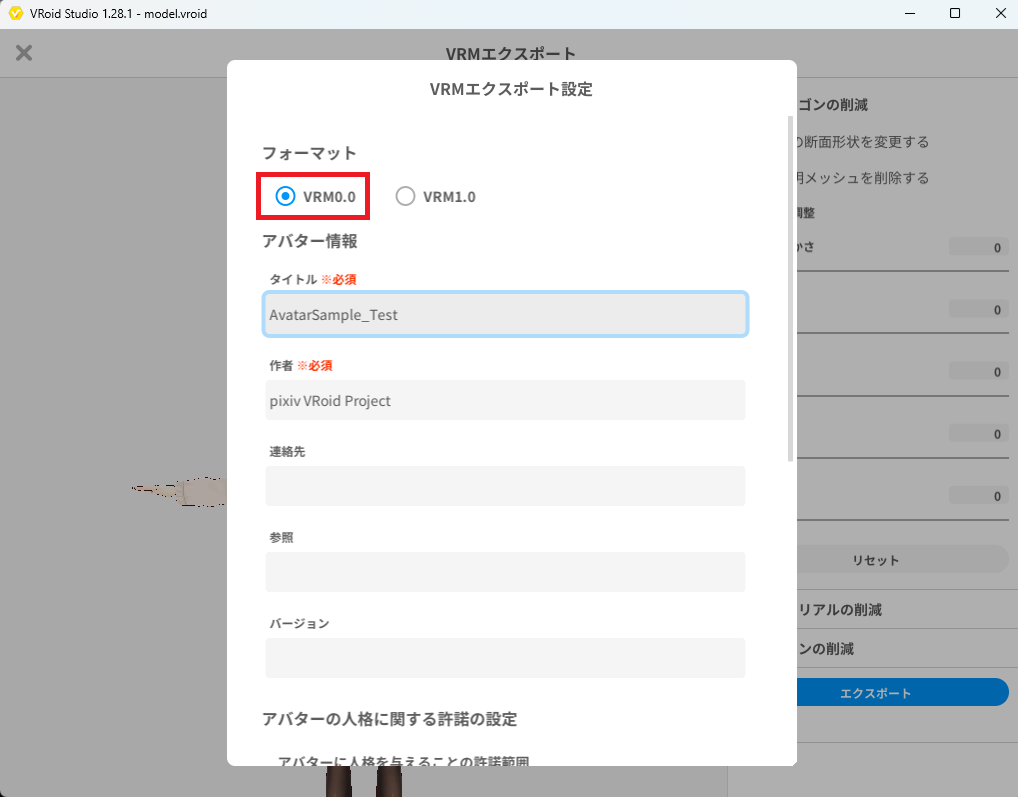Expand the リアルの削減 section
This screenshot has height=797, width=1018.
point(840,609)
